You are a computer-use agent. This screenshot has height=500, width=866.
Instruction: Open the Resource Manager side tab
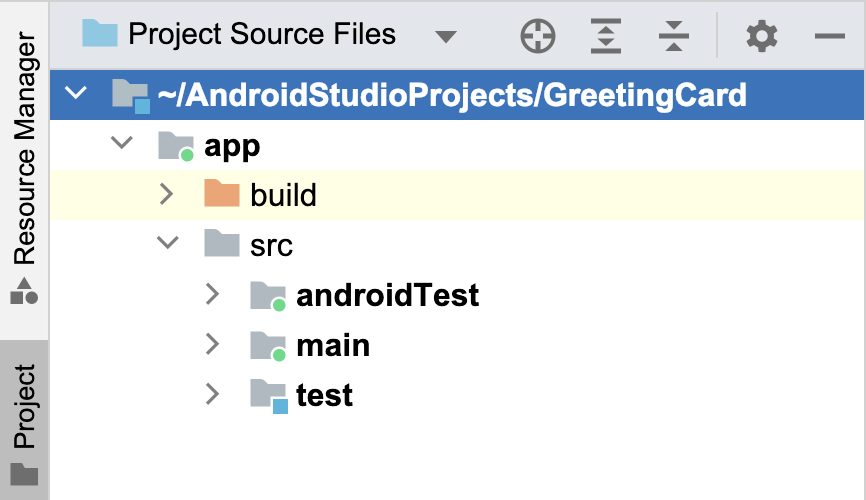point(24,165)
